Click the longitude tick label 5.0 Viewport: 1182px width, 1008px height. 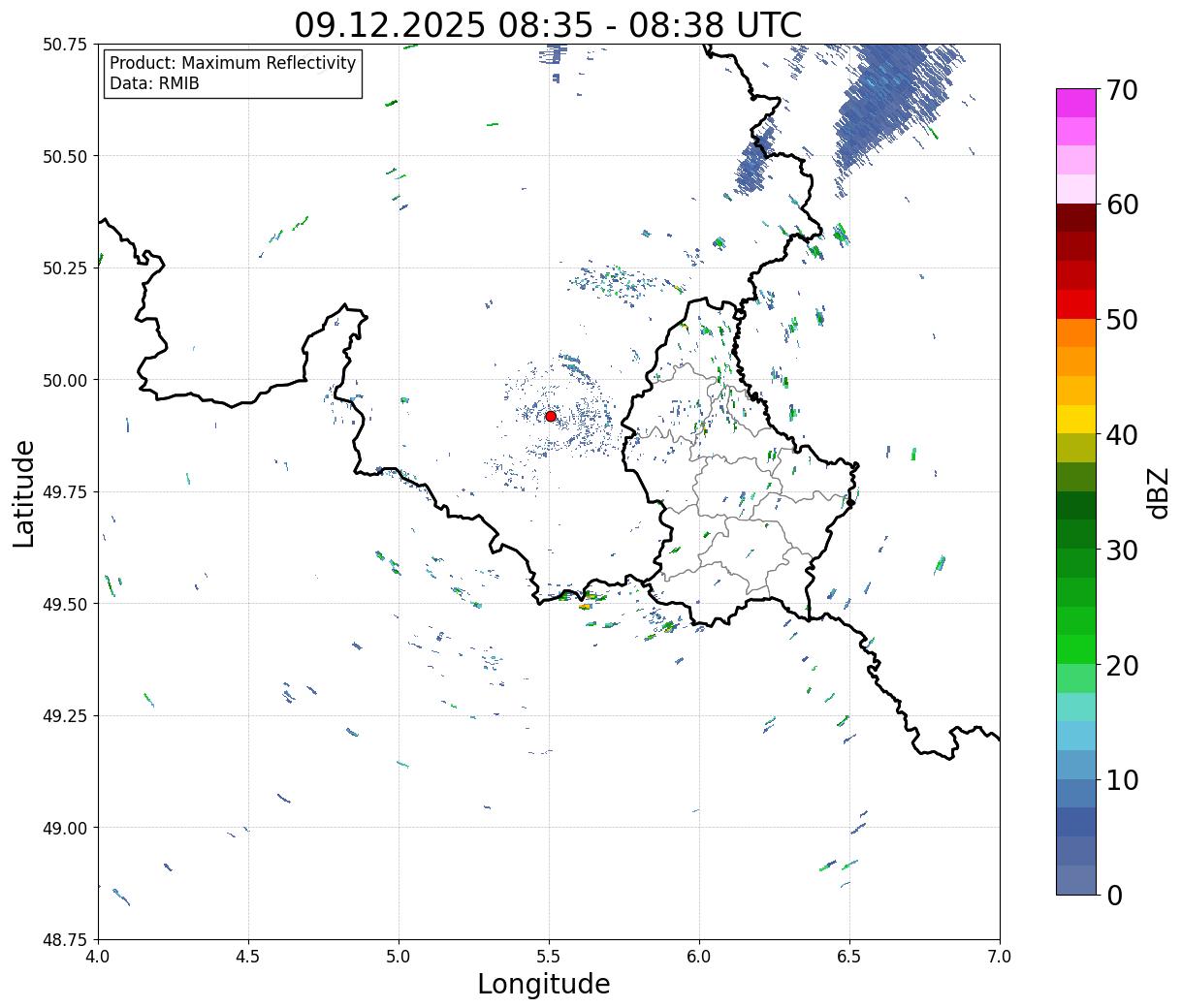tap(399, 956)
